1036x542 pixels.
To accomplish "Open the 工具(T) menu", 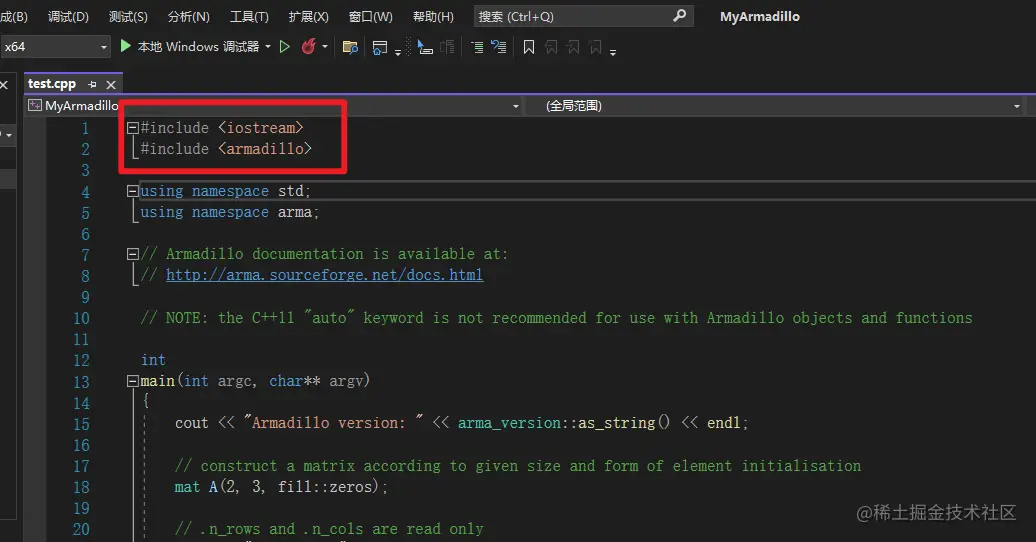I will point(249,17).
